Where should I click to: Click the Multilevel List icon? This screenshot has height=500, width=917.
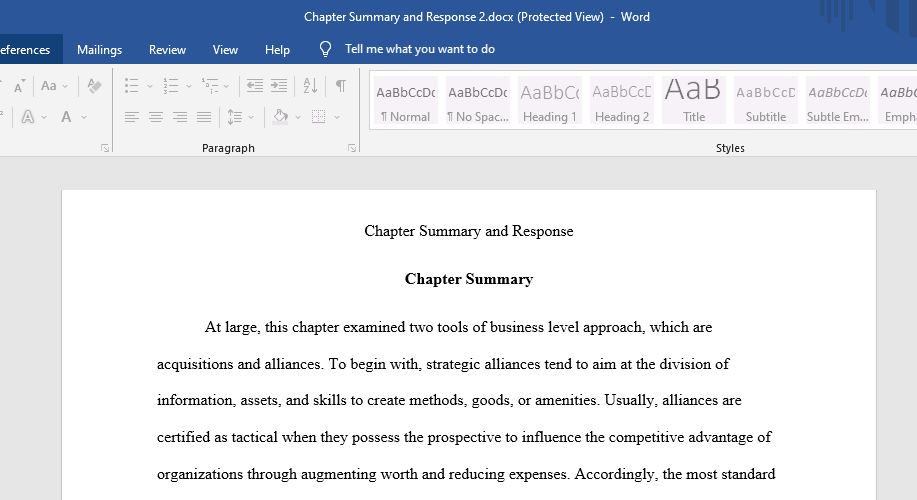(209, 86)
